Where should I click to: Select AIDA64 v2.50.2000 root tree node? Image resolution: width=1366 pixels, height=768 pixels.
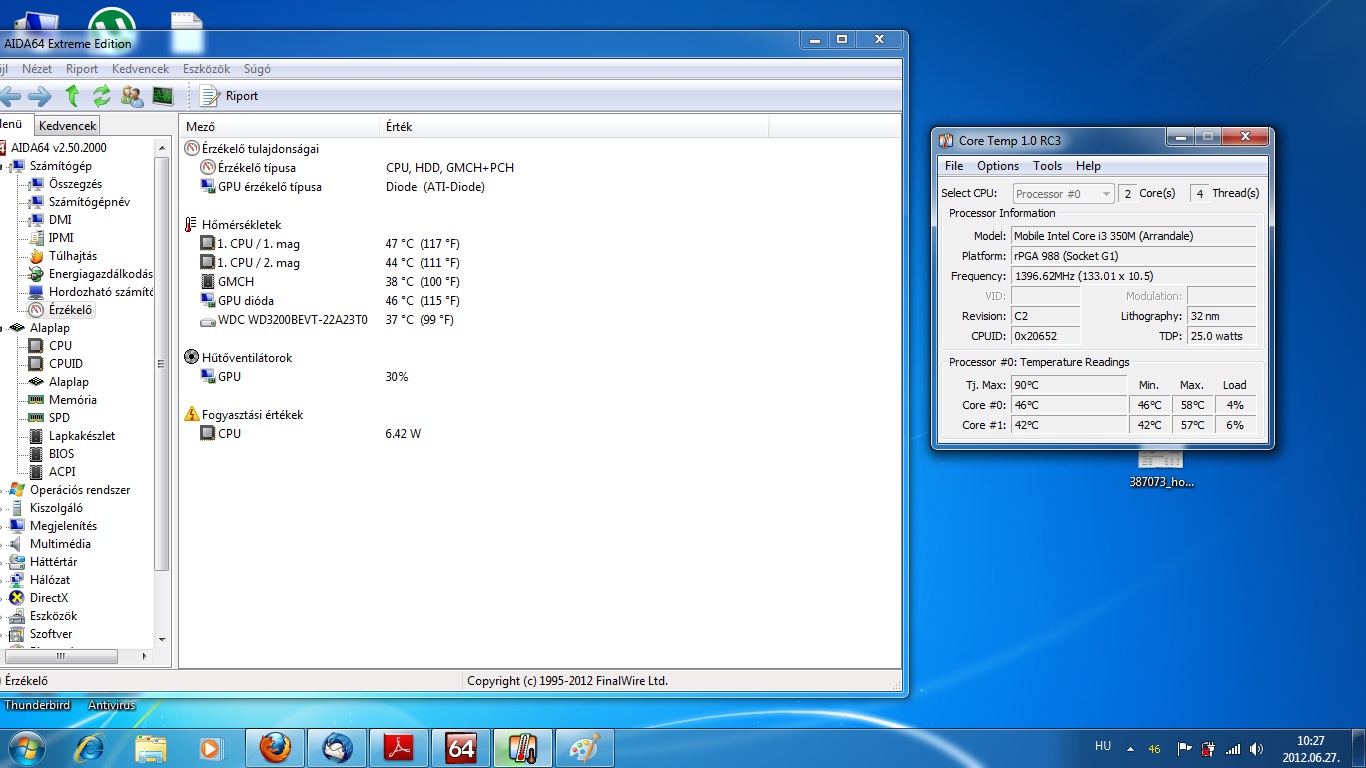click(x=59, y=148)
